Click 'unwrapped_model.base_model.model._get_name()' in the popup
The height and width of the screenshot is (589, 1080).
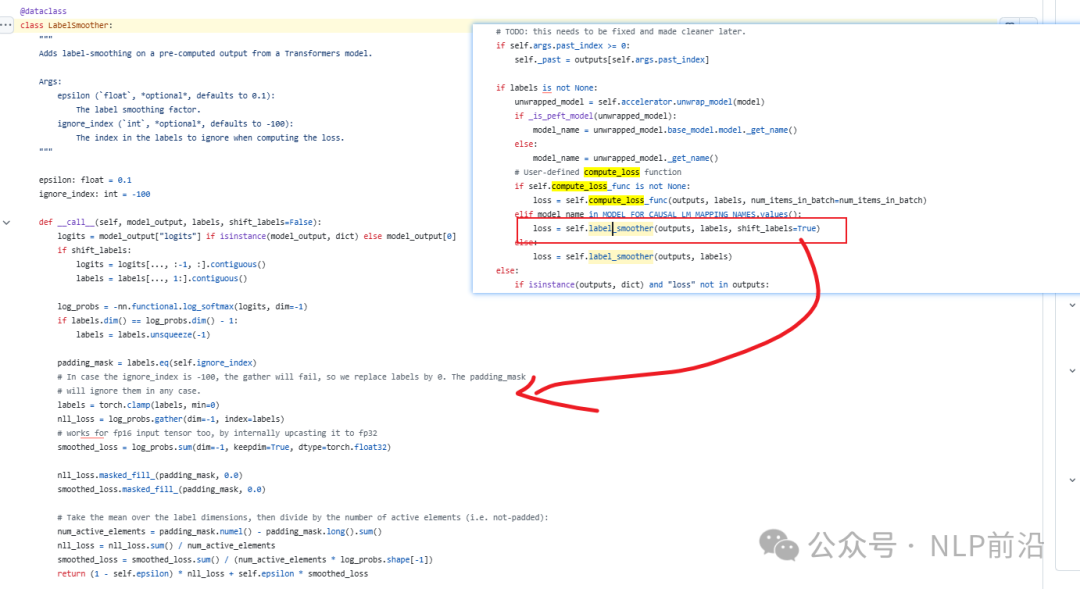click(695, 130)
